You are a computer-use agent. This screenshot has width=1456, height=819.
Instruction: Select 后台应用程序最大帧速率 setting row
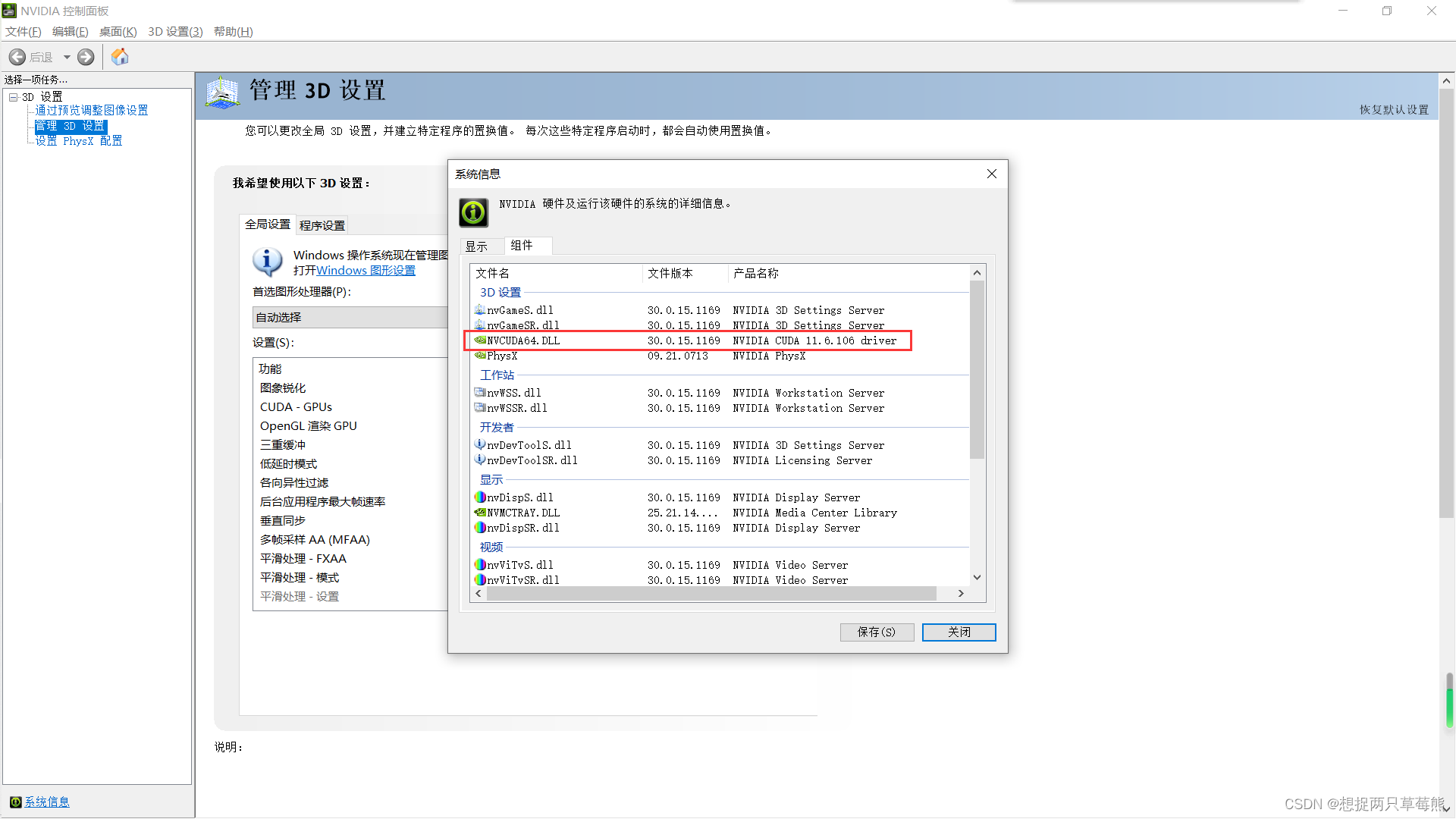[x=322, y=502]
